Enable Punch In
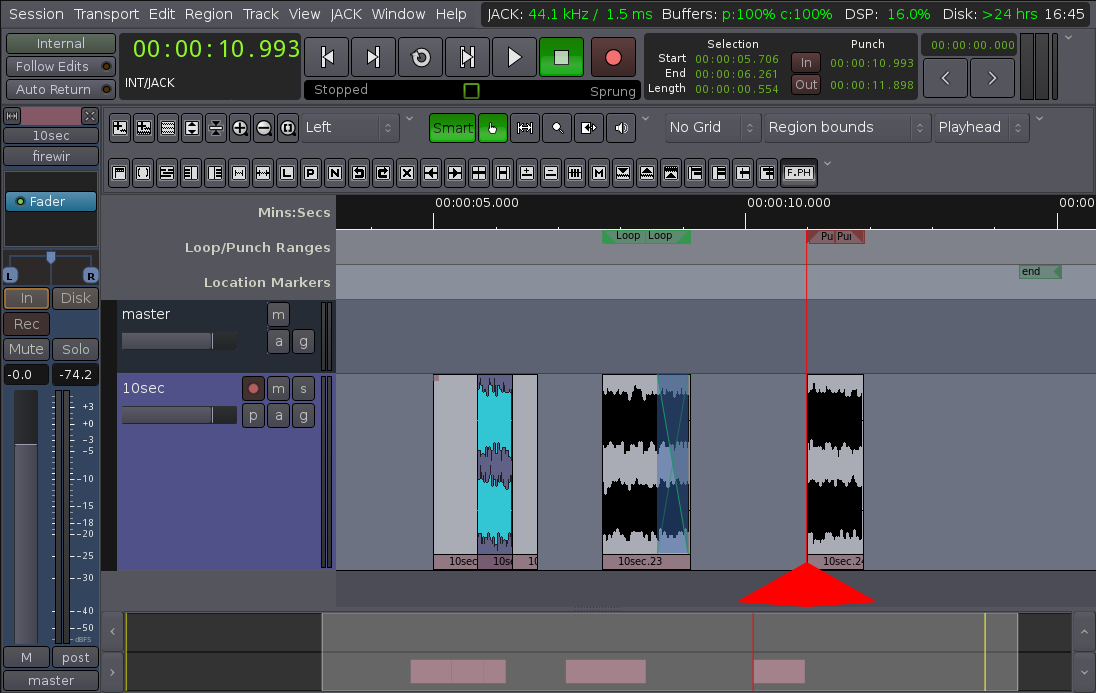 806,63
